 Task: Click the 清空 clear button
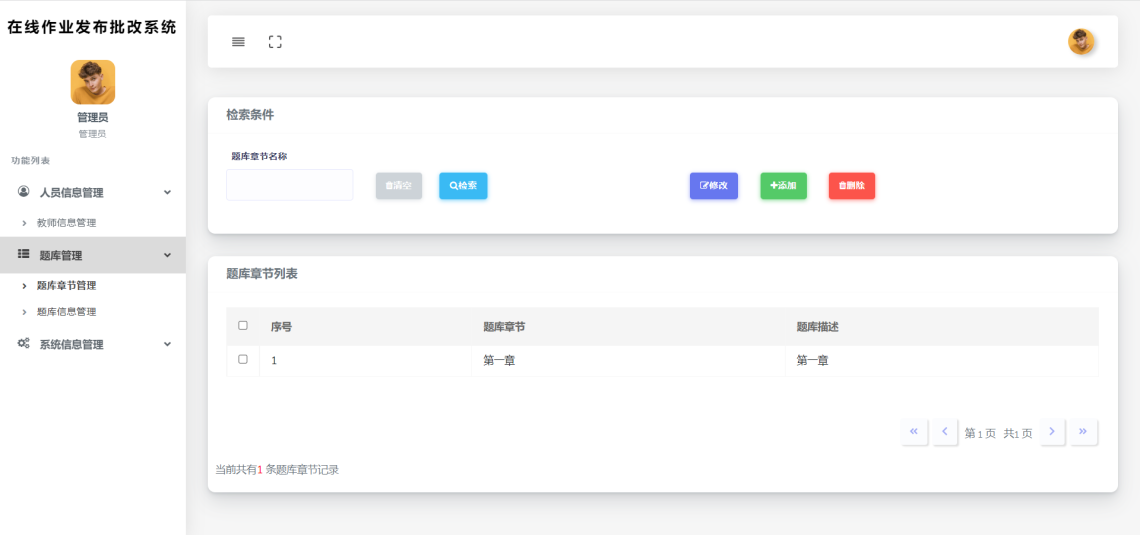point(398,185)
